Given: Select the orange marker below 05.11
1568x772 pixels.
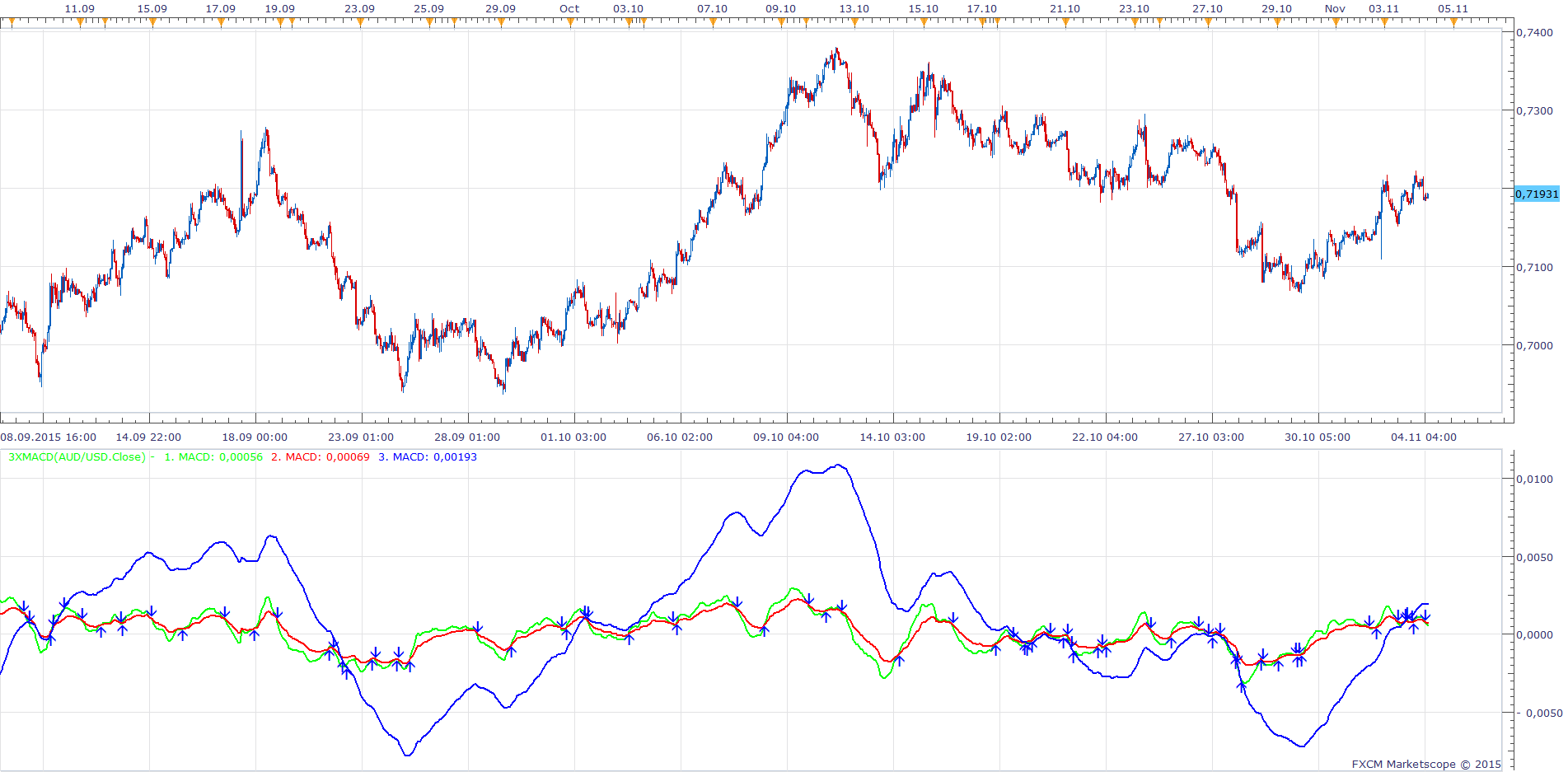Looking at the screenshot, I should [x=1453, y=23].
